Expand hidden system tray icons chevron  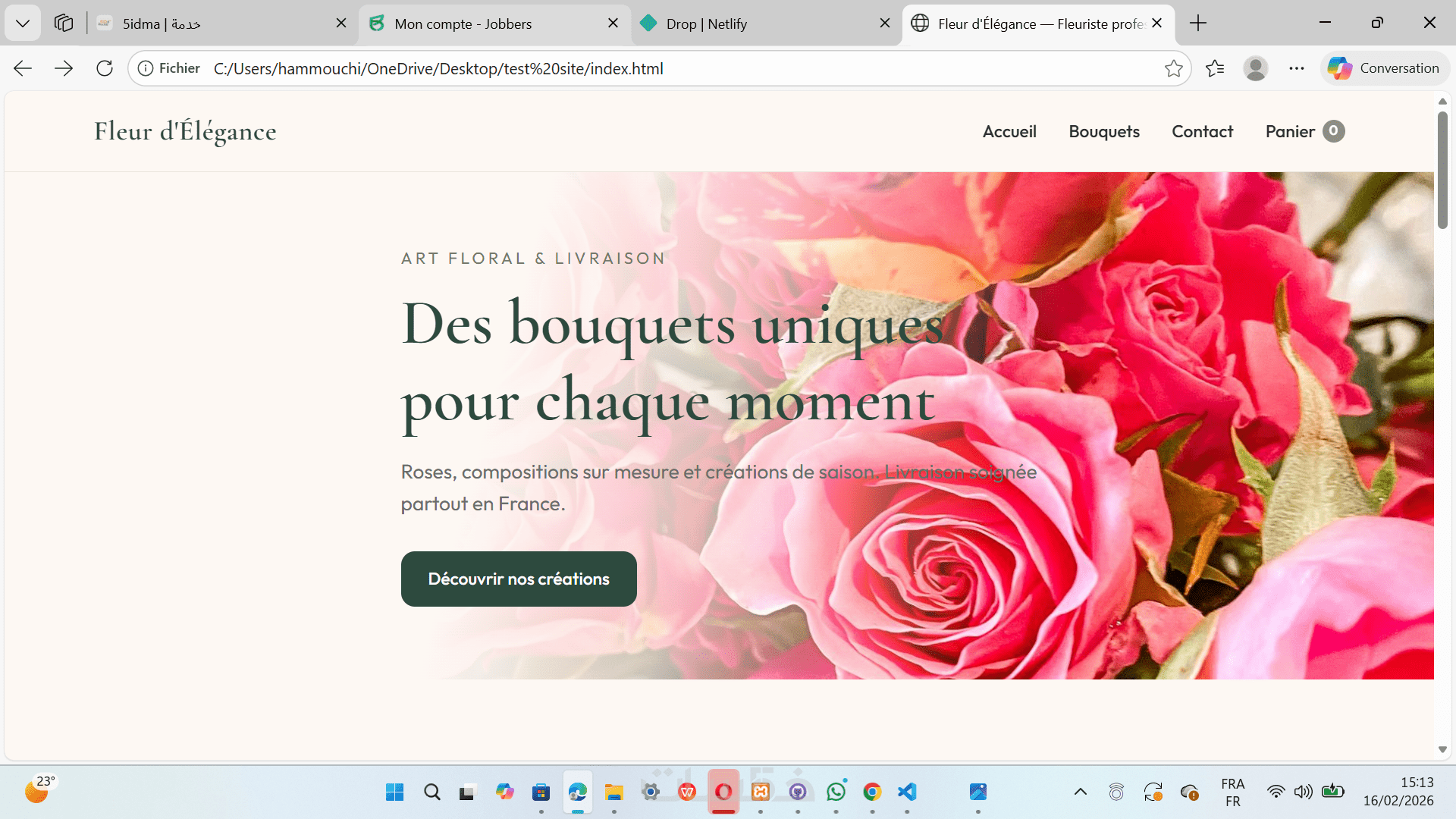tap(1081, 792)
